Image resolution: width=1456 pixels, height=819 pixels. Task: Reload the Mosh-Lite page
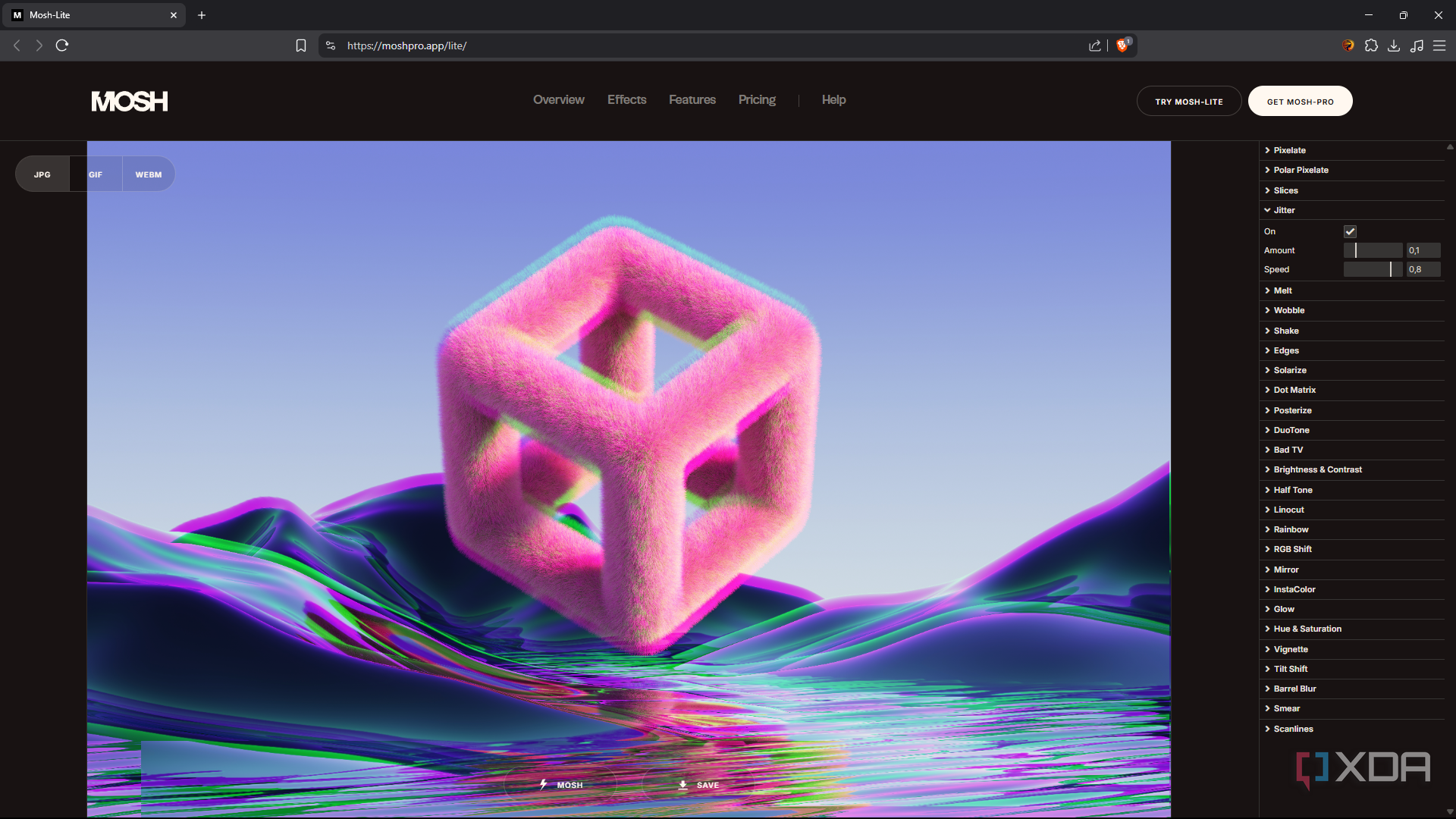pyautogui.click(x=62, y=45)
